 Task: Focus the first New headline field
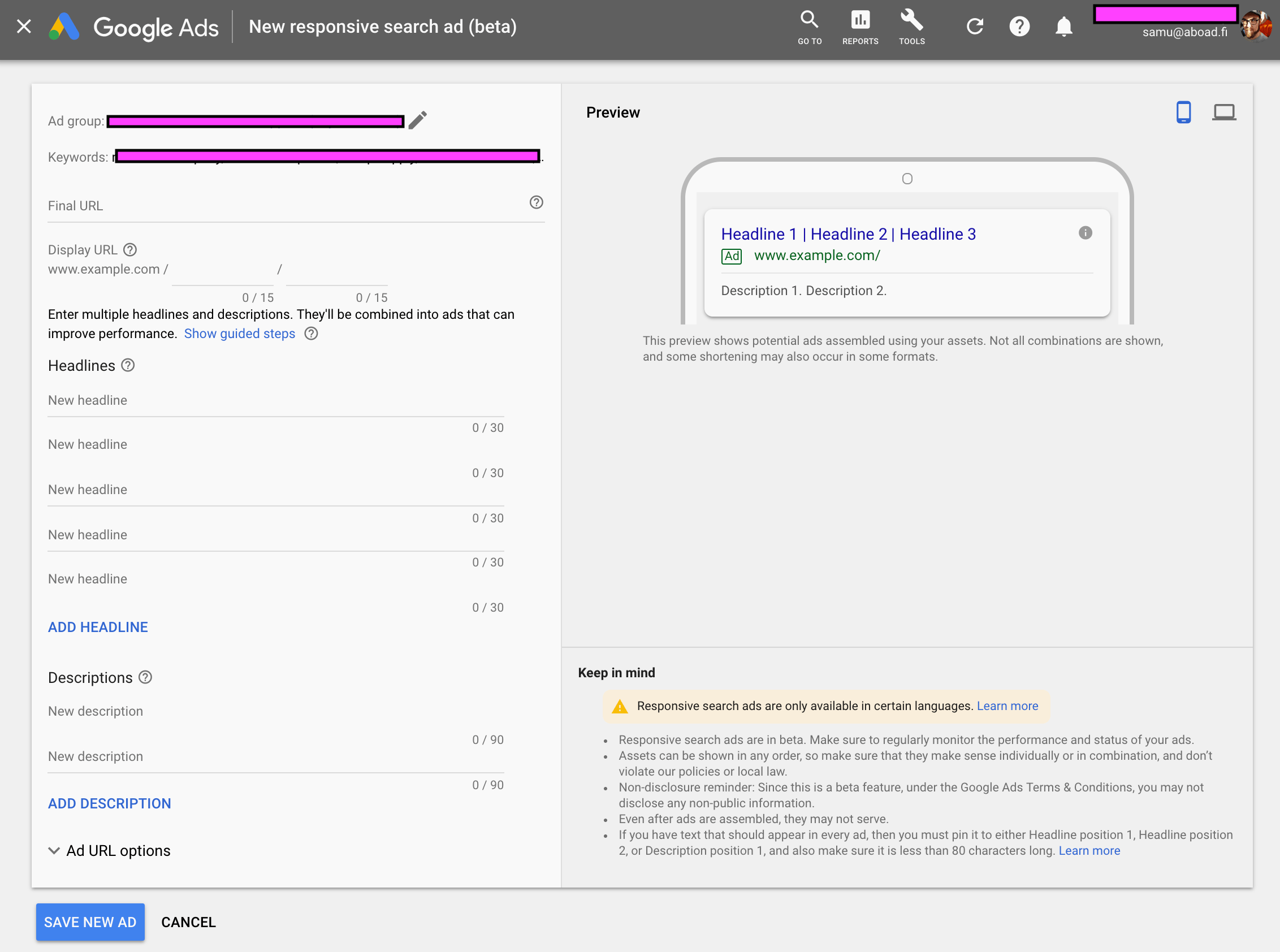(275, 400)
